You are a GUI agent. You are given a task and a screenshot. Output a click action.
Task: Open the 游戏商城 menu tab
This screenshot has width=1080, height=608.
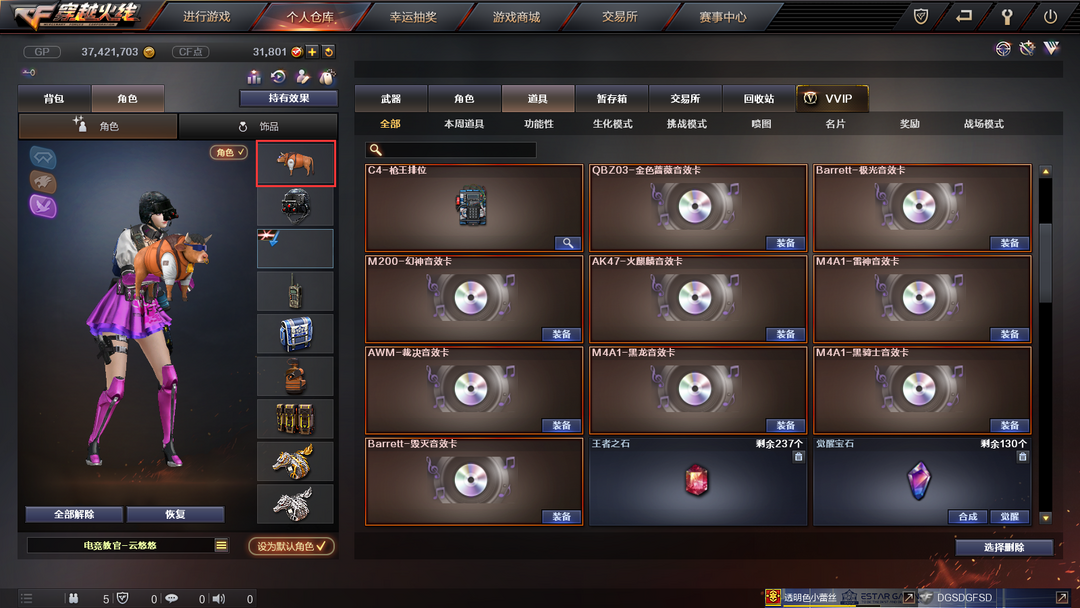pyautogui.click(x=517, y=17)
